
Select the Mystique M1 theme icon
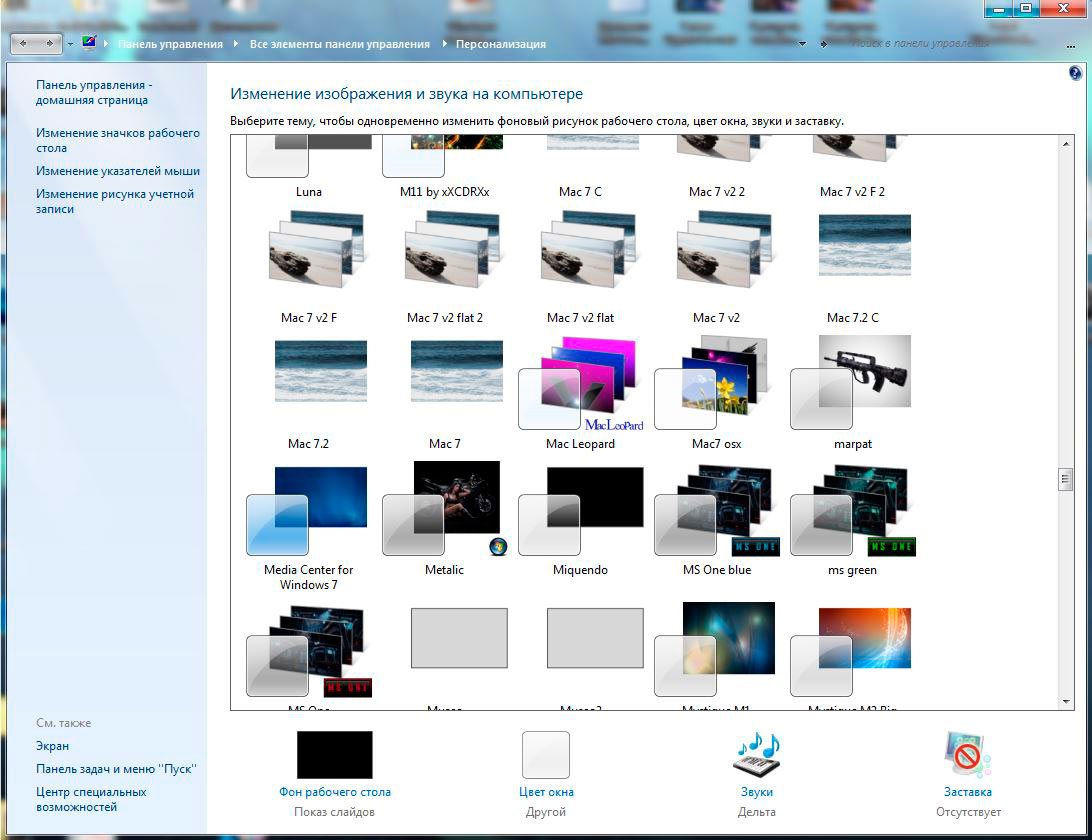click(715, 649)
